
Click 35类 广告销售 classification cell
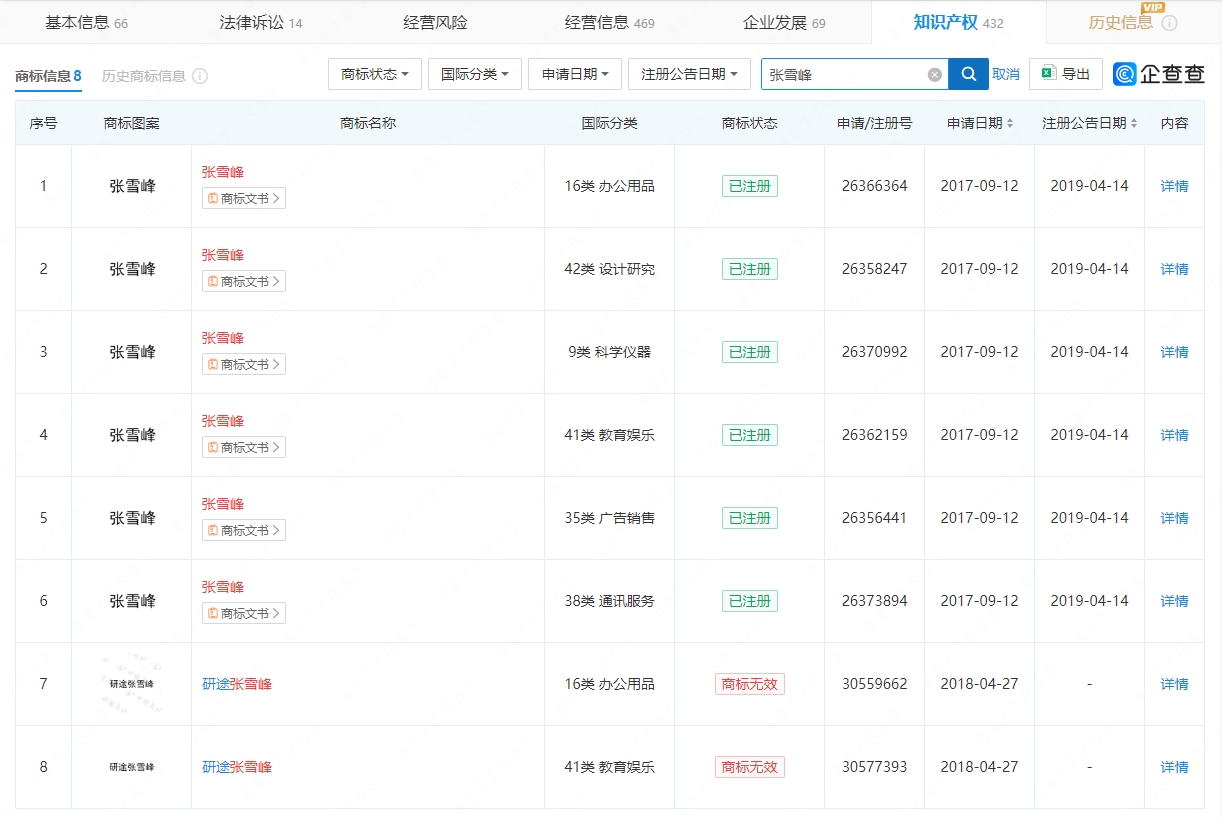610,518
